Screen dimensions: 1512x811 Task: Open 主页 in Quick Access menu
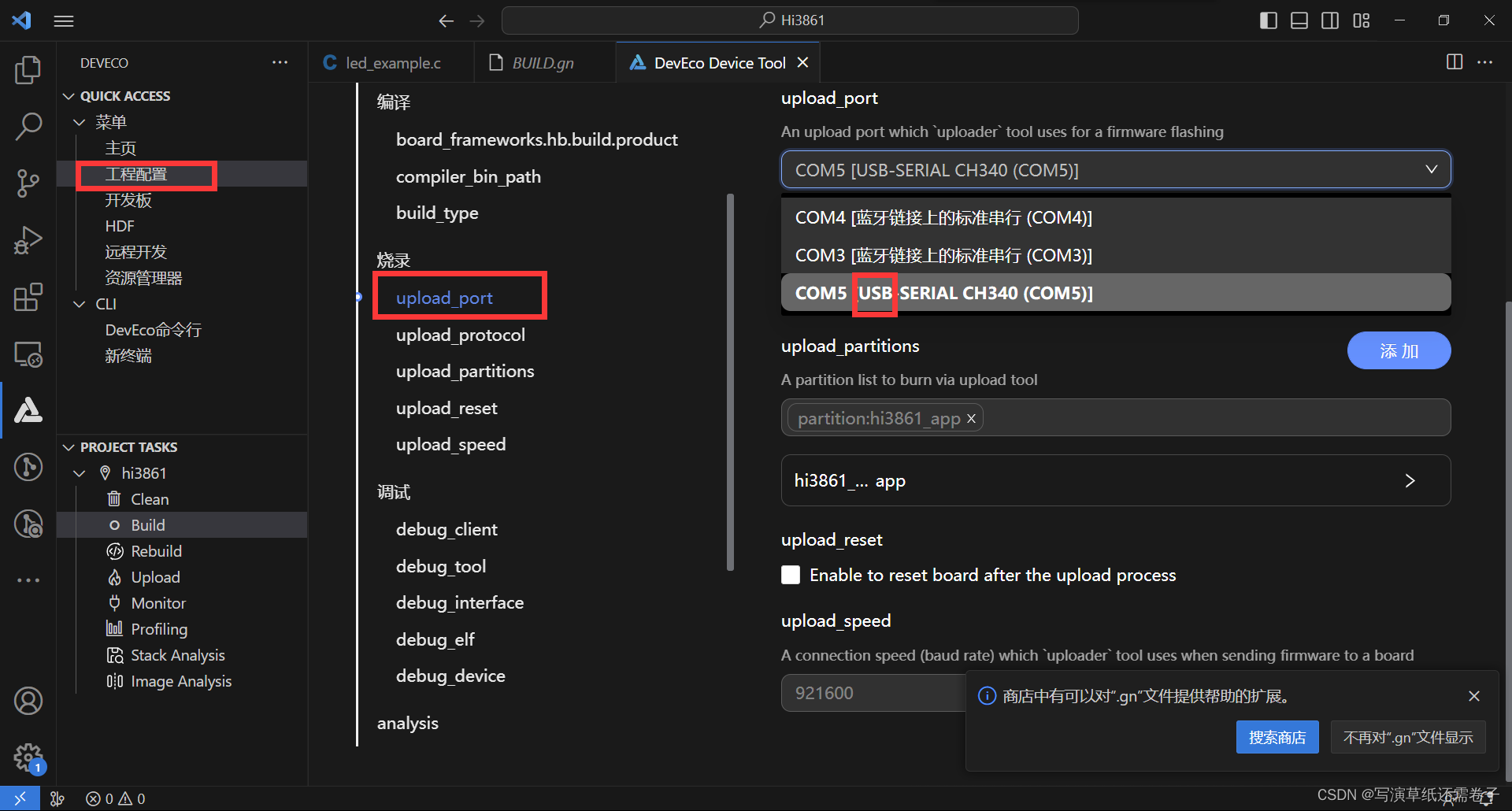pos(120,148)
